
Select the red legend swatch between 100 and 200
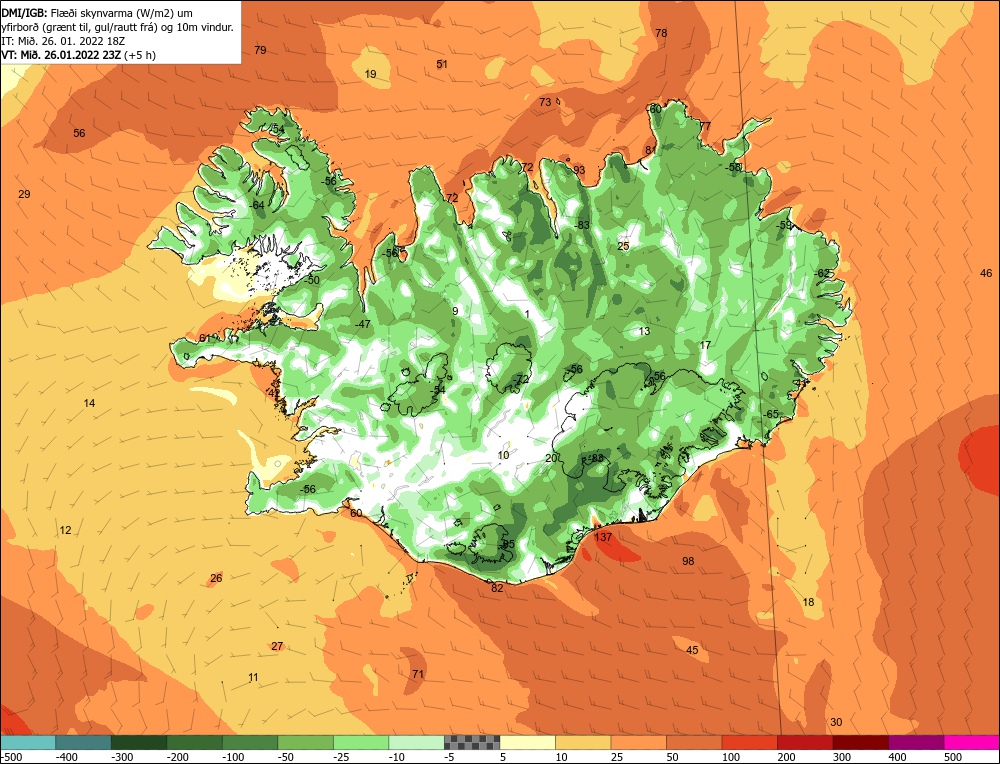coord(749,742)
